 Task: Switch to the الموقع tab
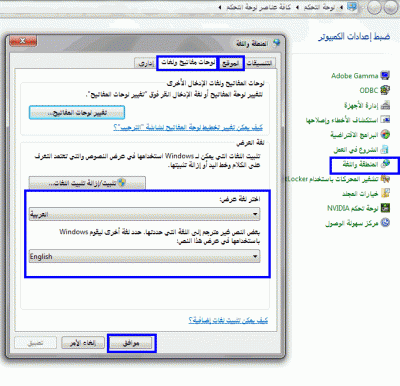coord(231,63)
